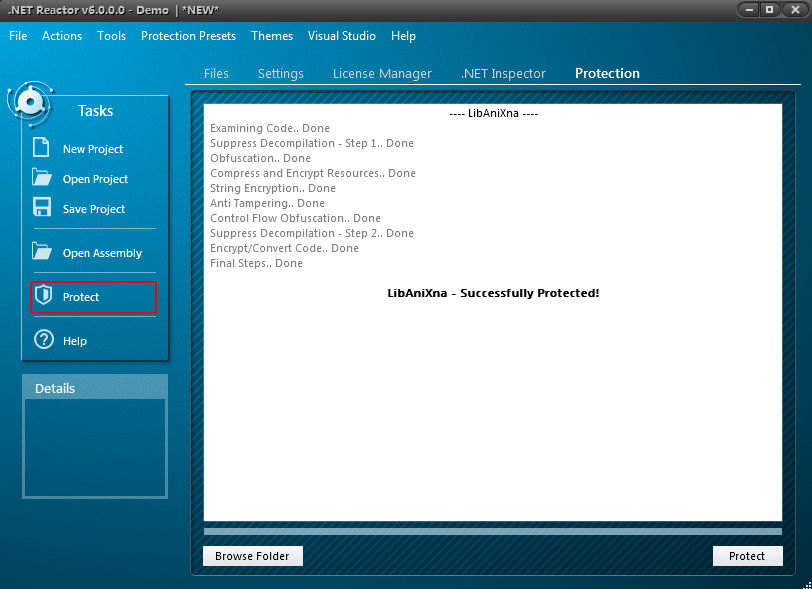Open the Tools menu
812x589 pixels.
coord(111,35)
